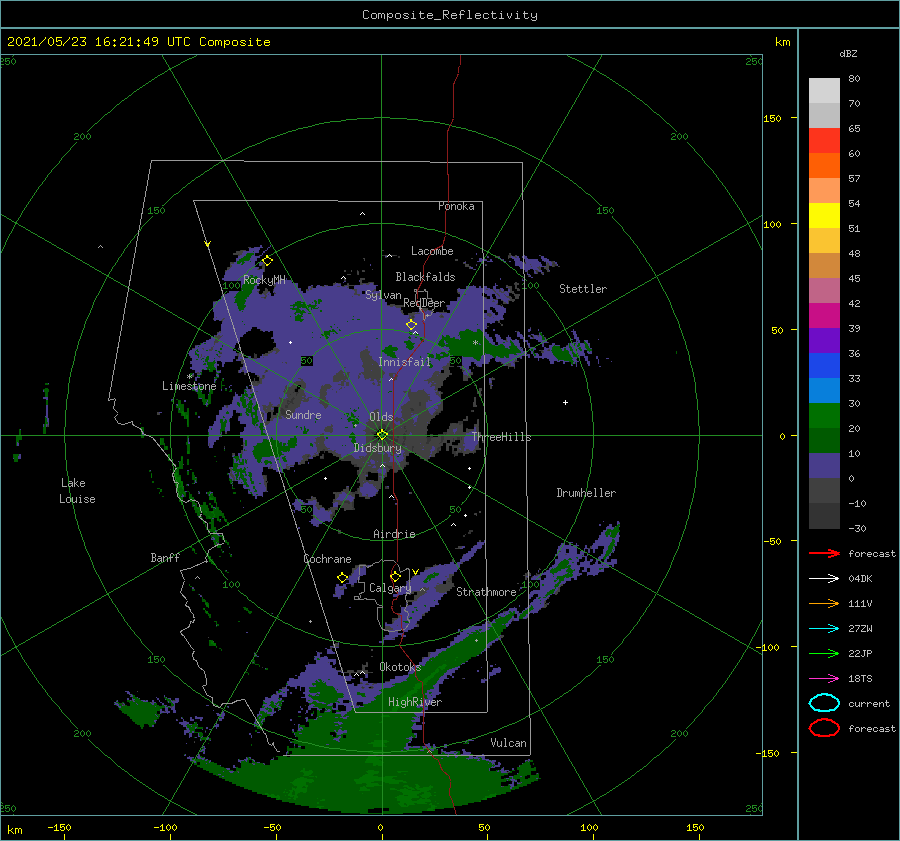Click the Blackfalds town label
Screen dimensions: 900x841
(425, 277)
